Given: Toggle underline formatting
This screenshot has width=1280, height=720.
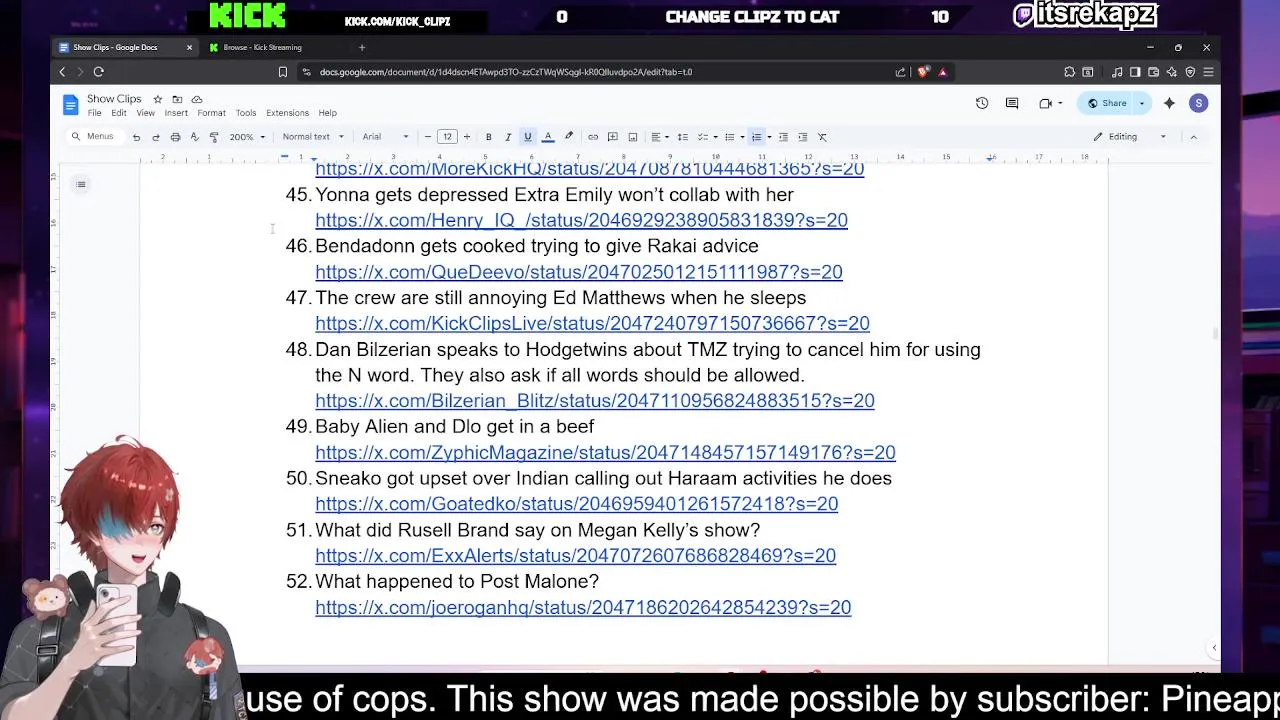Looking at the screenshot, I should click(x=527, y=137).
